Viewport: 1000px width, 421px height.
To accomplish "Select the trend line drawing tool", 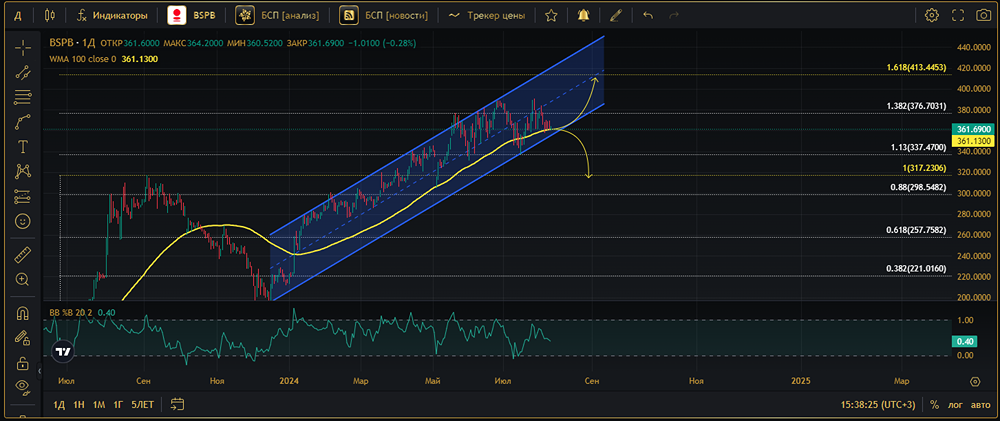I will [x=23, y=72].
